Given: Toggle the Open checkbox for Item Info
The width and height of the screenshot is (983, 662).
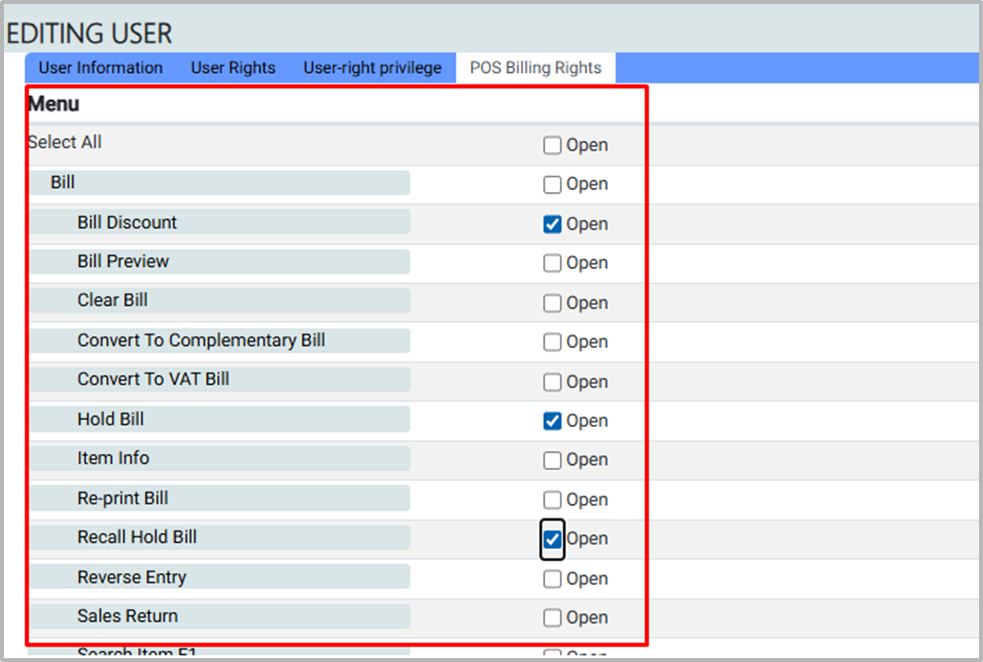Looking at the screenshot, I should tap(552, 461).
